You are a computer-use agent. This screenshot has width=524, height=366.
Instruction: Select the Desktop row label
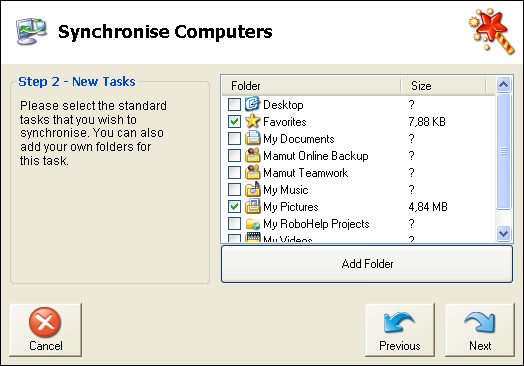click(283, 105)
